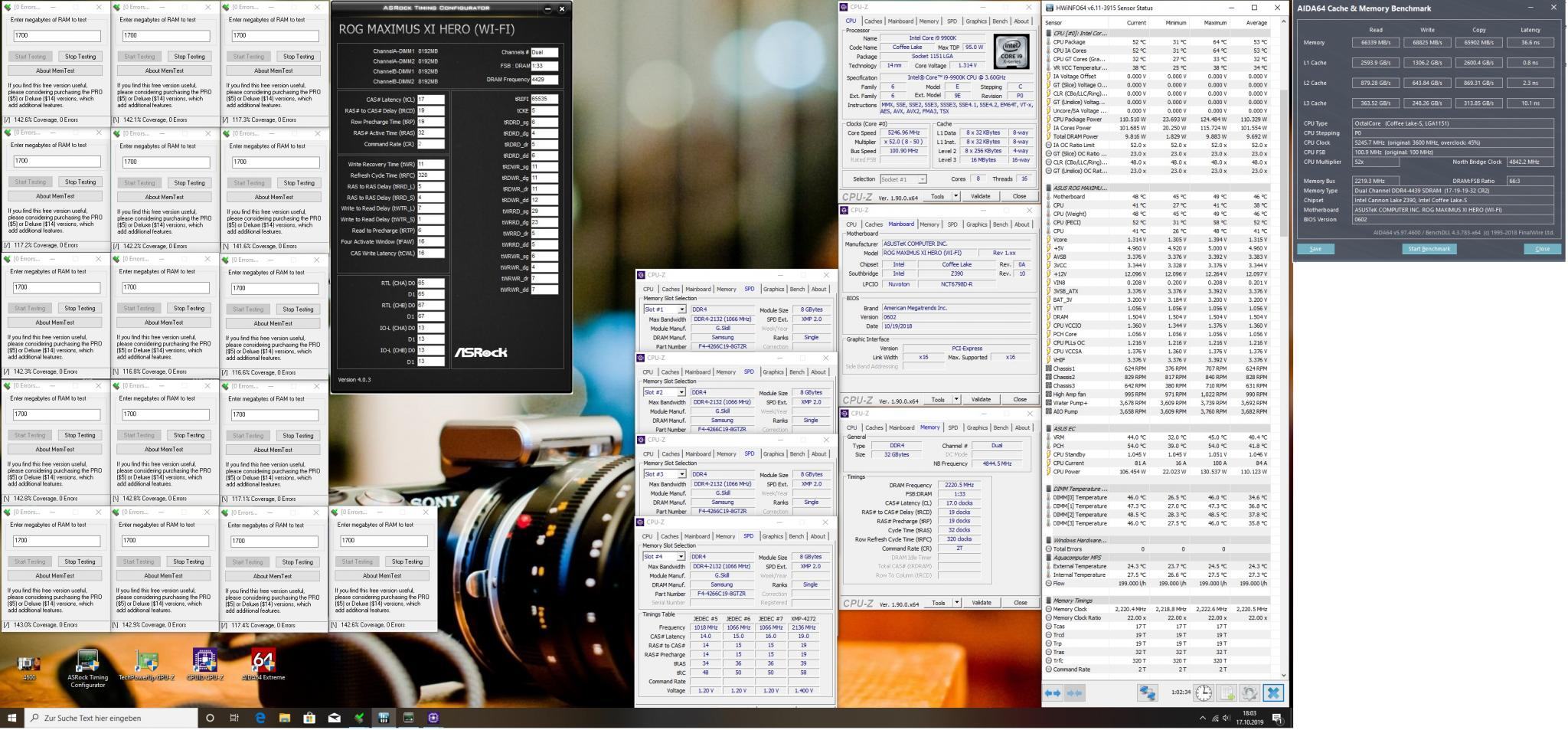Open Graphics tab in CPU-Z Motherboard window

coord(976,224)
